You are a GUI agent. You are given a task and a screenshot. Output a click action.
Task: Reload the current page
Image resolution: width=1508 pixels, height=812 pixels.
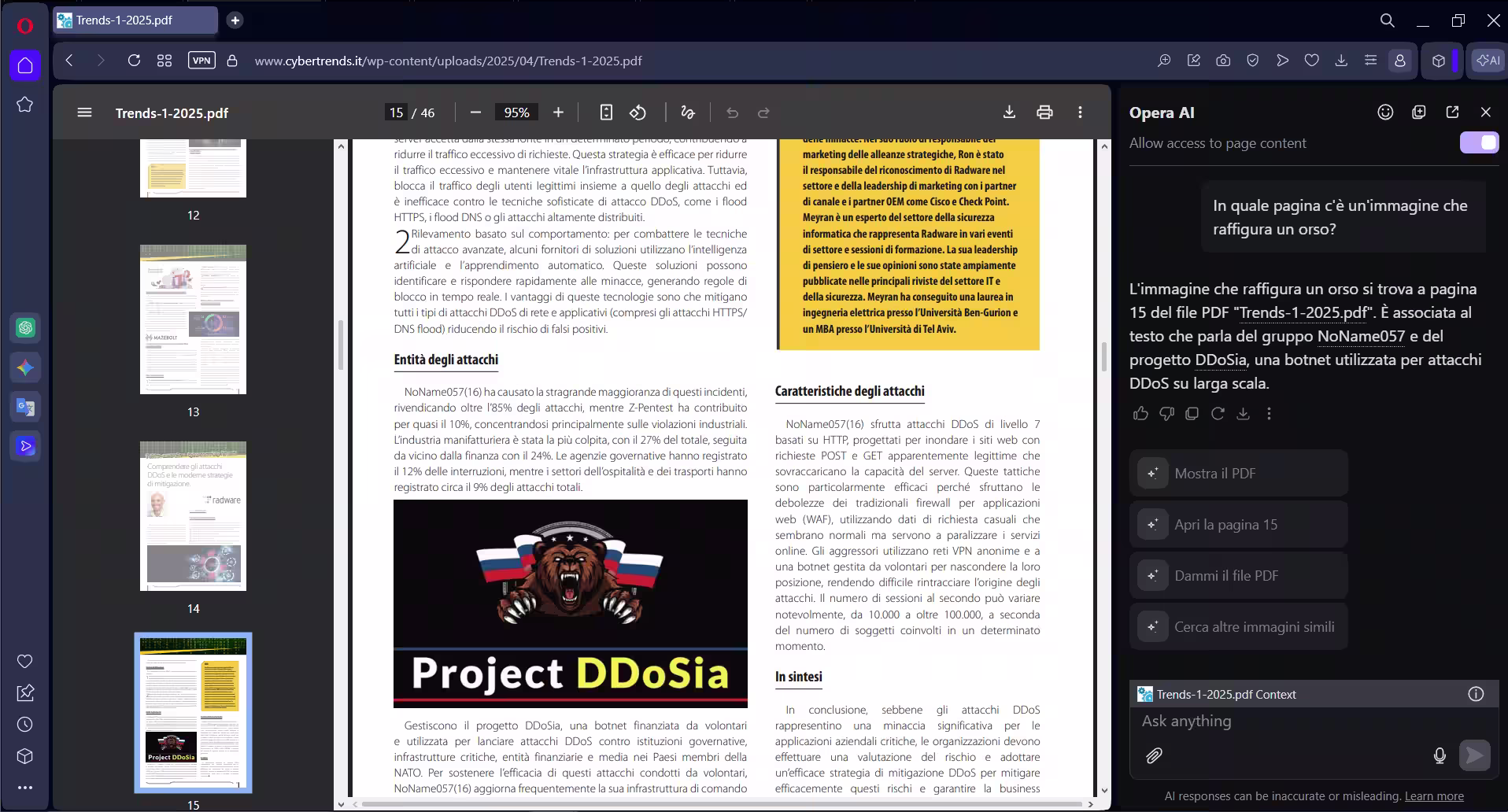click(x=134, y=61)
